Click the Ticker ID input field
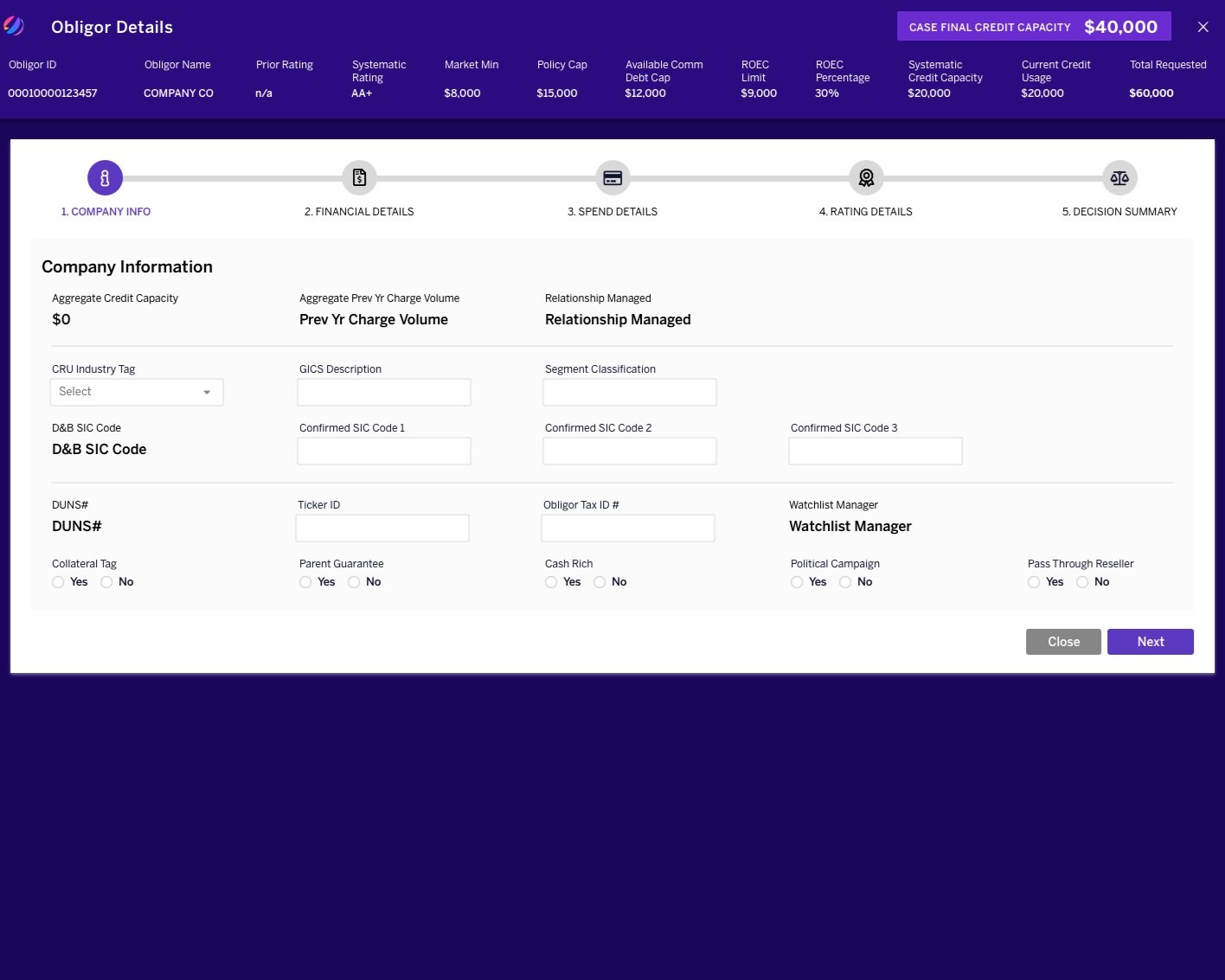The height and width of the screenshot is (980, 1225). [x=382, y=528]
